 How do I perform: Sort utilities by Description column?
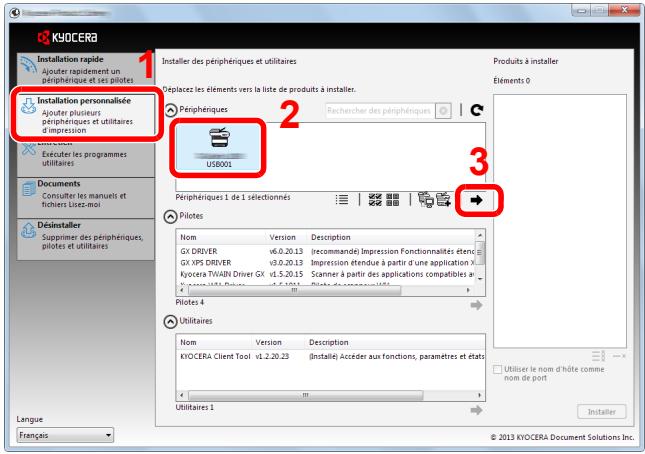coord(395,342)
